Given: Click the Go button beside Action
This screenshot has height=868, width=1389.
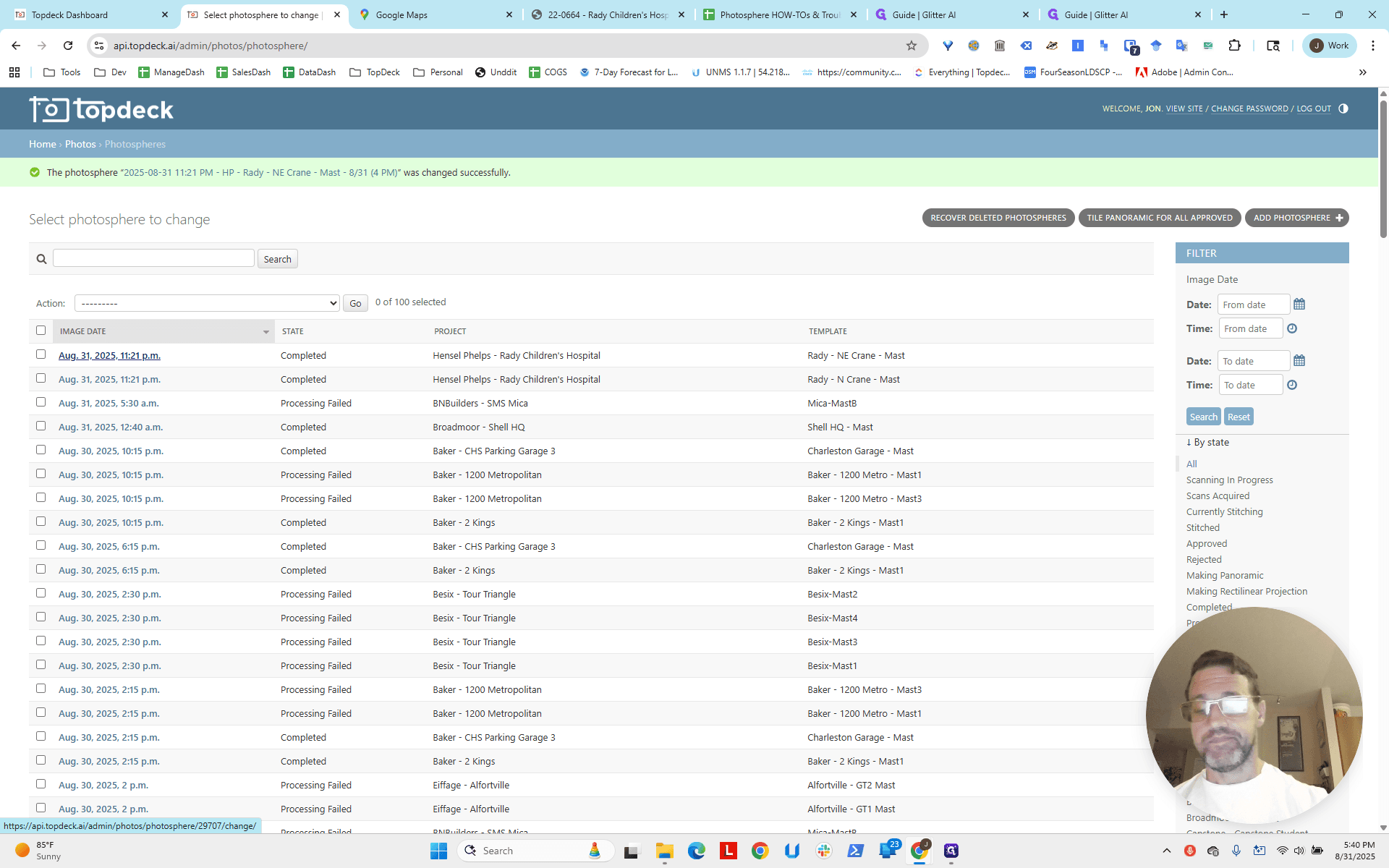Looking at the screenshot, I should (x=355, y=303).
